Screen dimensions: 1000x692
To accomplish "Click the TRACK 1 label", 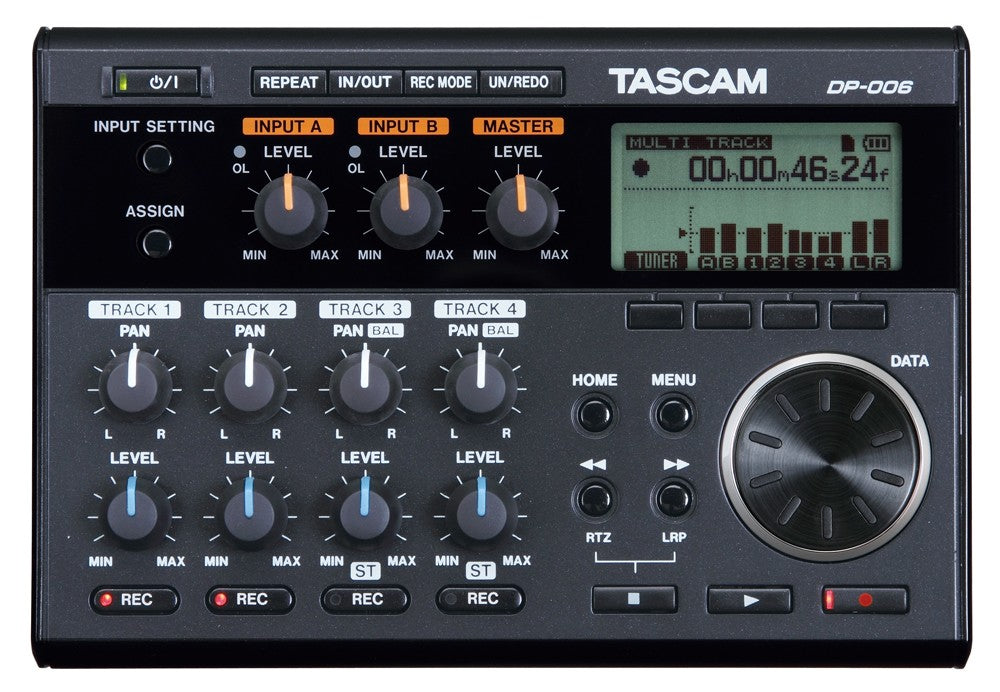I will tap(135, 310).
